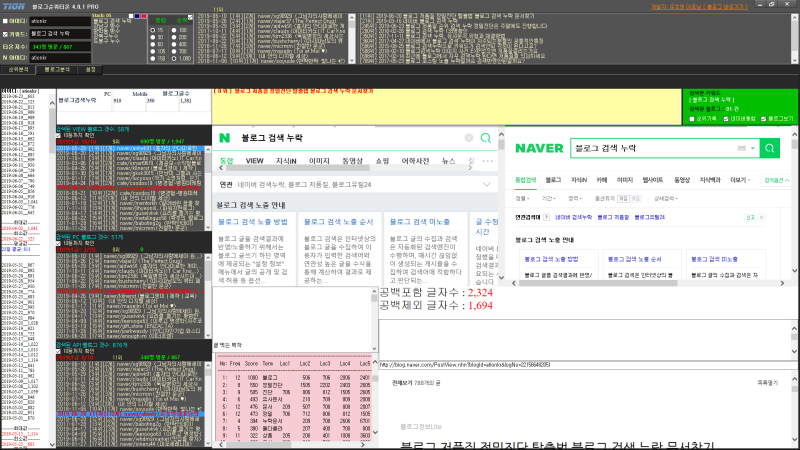Pick the white color swatch near Stack

click(131, 16)
